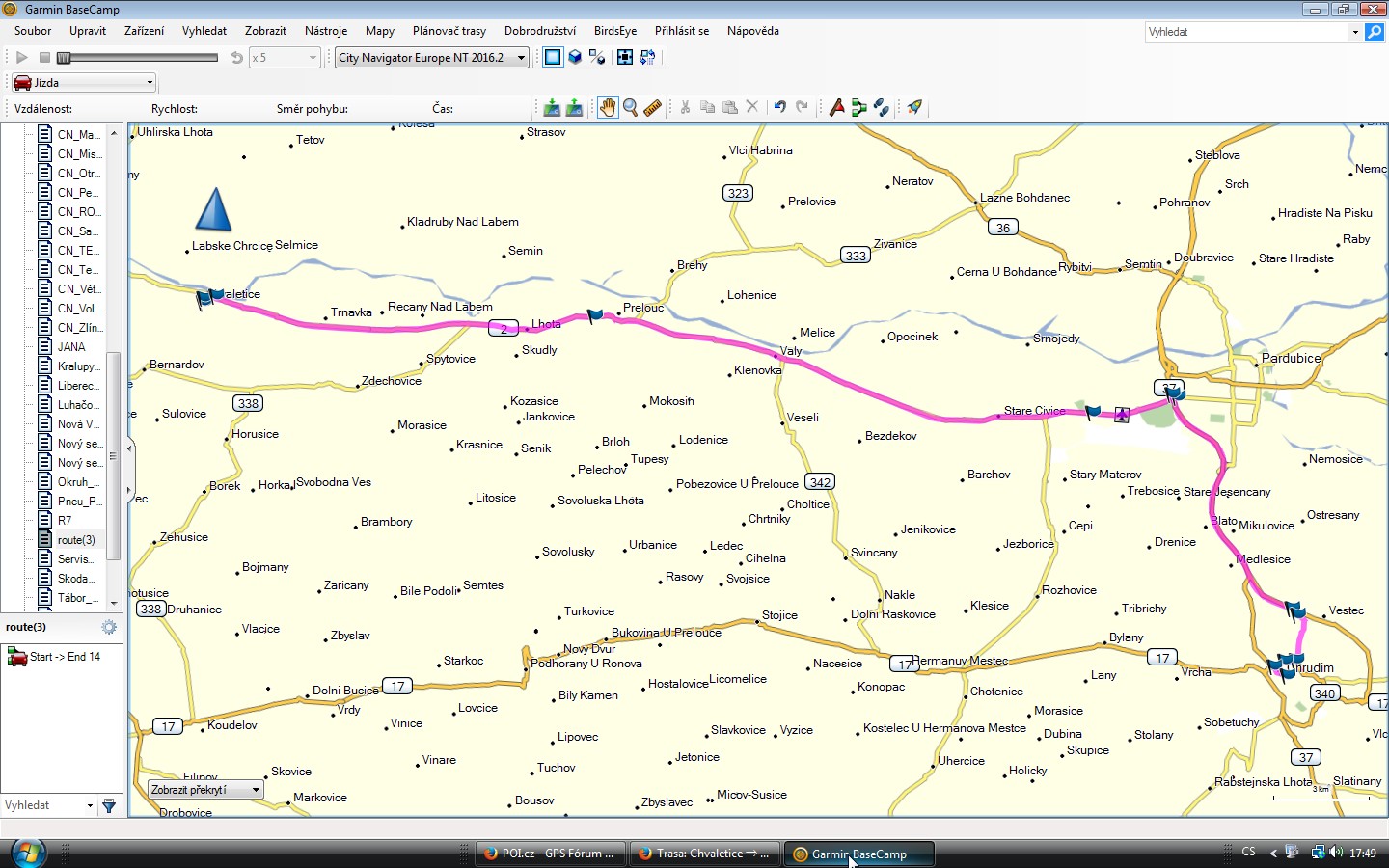Select the Pan (hand) tool
This screenshot has width=1389, height=868.
[x=607, y=107]
